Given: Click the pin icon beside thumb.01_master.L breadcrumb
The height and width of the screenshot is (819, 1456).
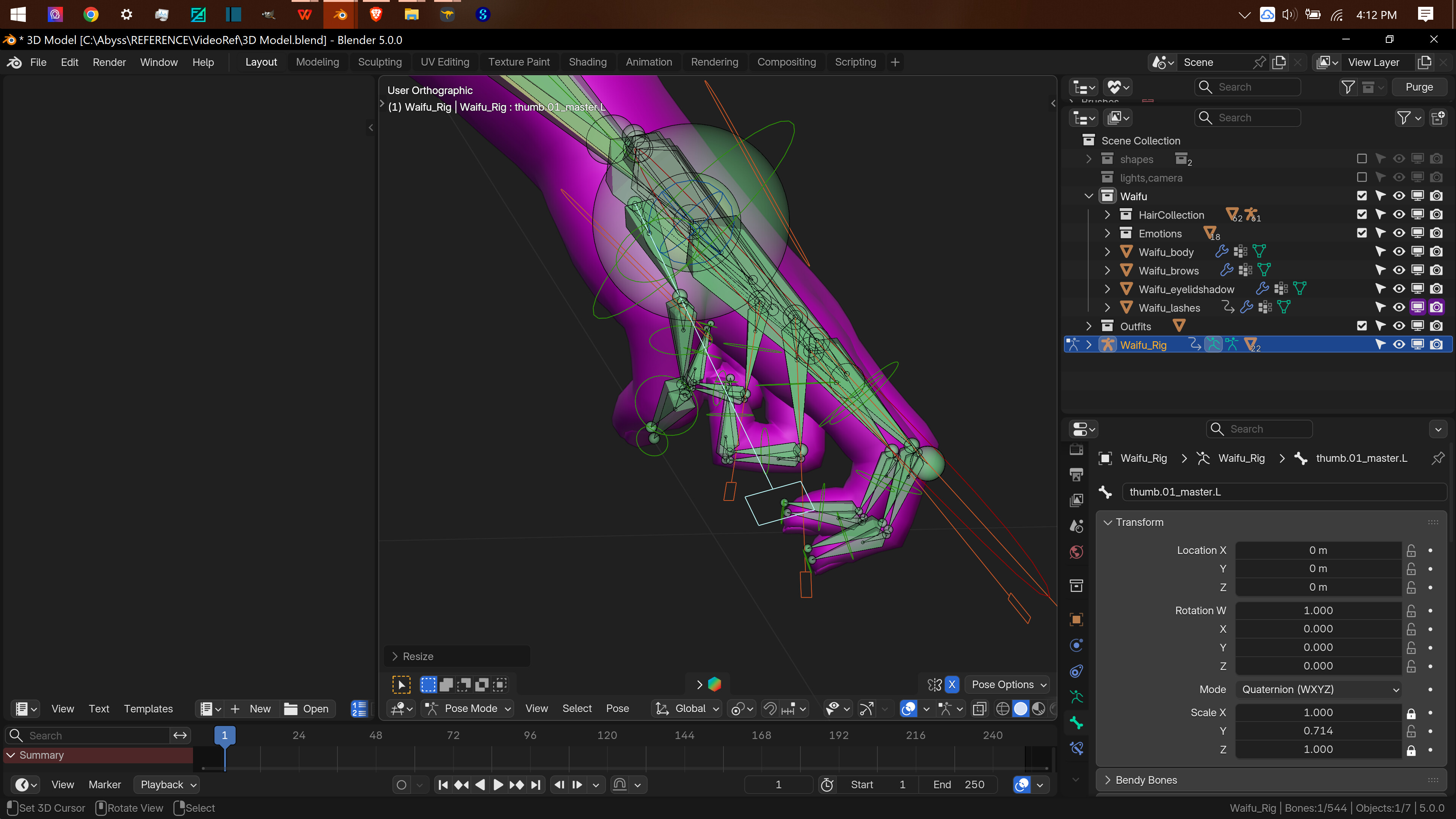Looking at the screenshot, I should tap(1438, 458).
